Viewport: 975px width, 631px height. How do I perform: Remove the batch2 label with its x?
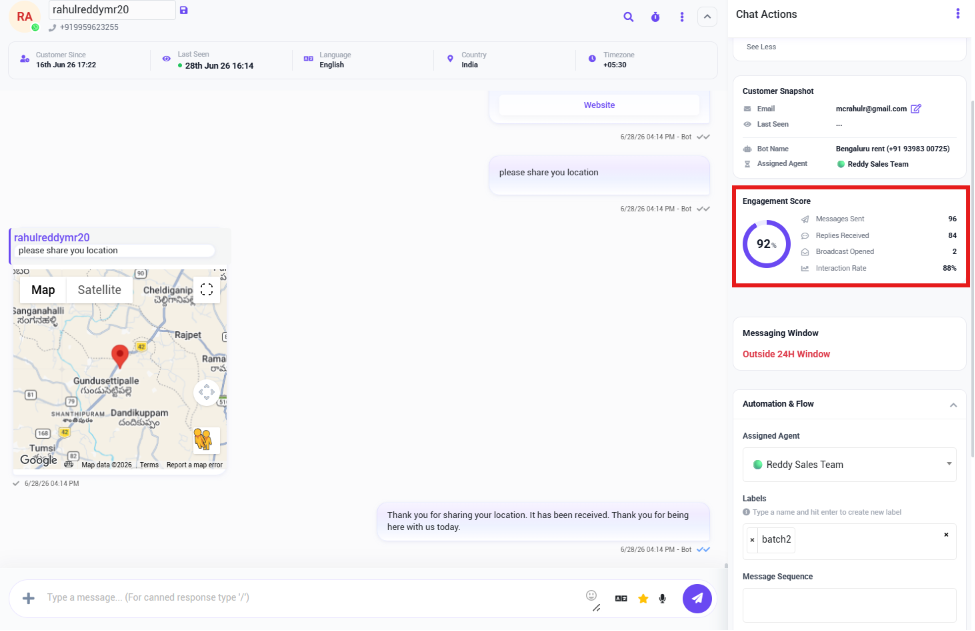(752, 540)
